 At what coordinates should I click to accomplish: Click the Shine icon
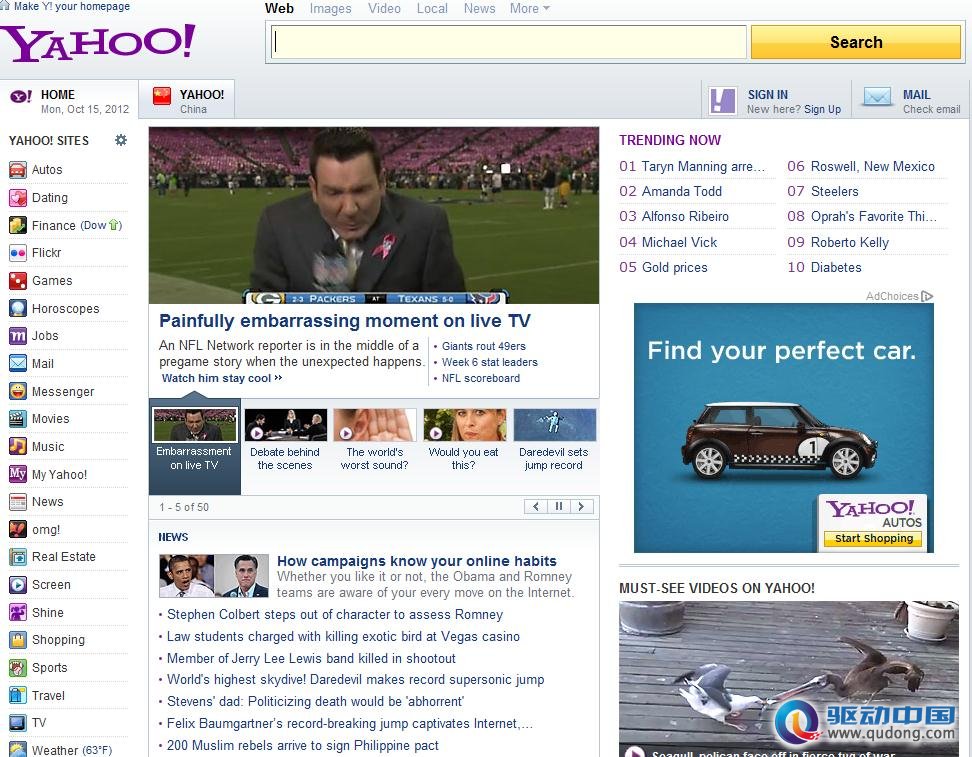click(17, 613)
